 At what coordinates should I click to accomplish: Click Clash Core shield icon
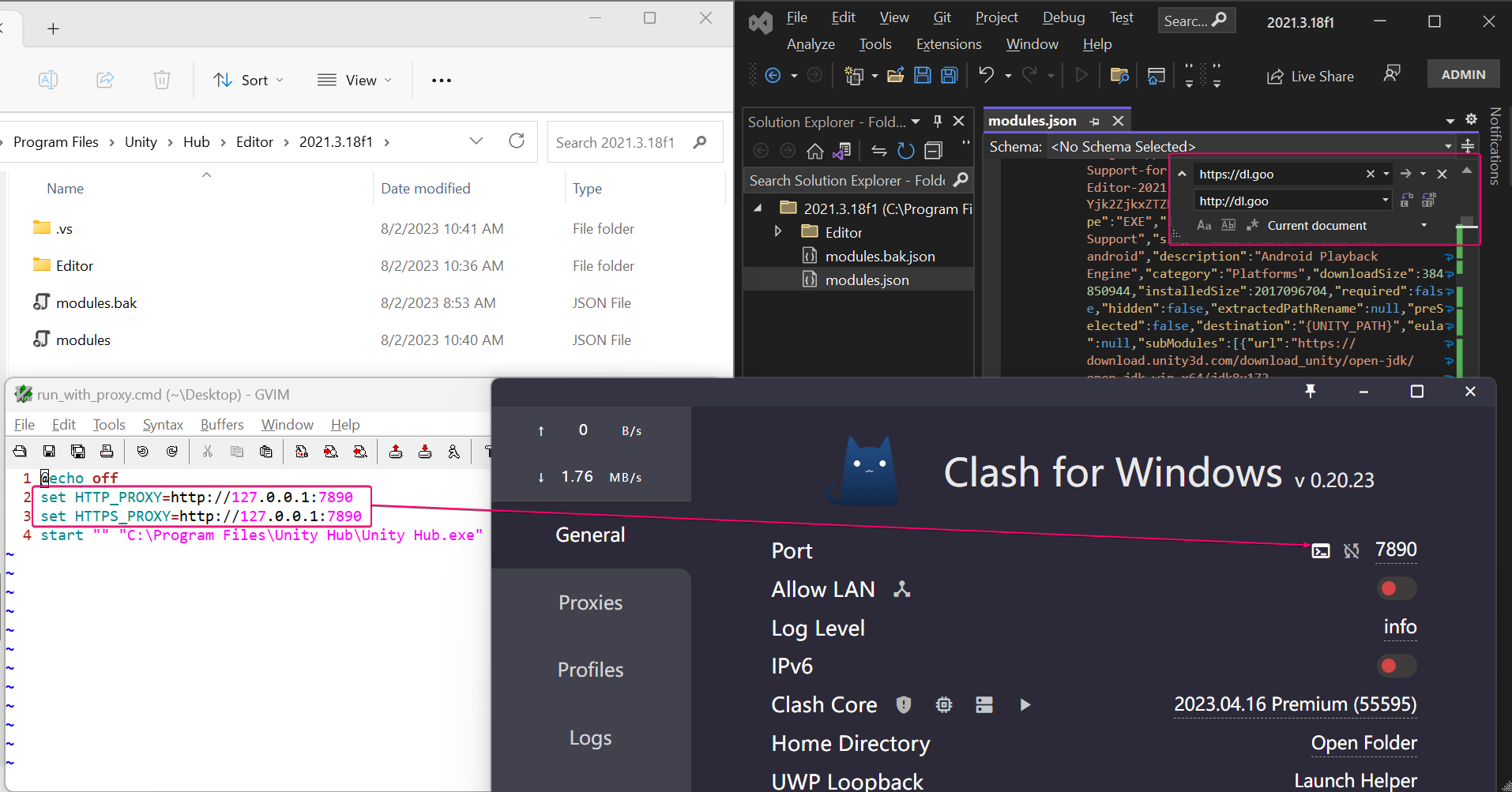[x=904, y=704]
